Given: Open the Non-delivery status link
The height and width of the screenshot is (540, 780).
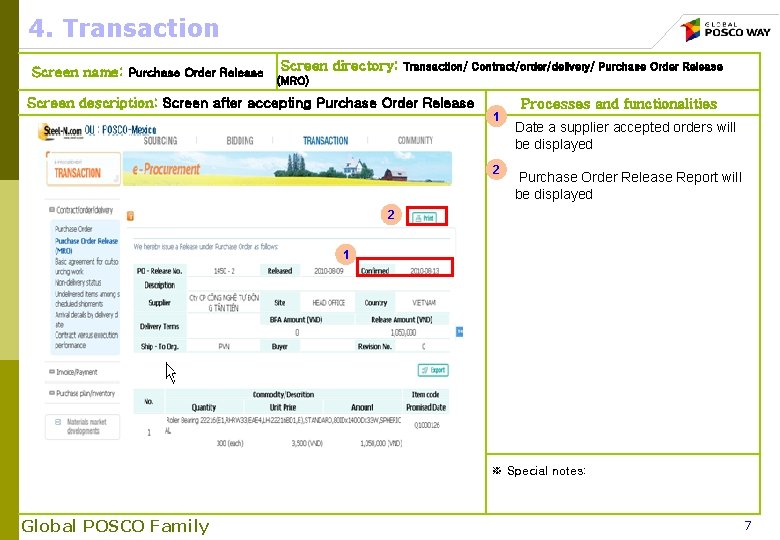Looking at the screenshot, I should coord(78,282).
